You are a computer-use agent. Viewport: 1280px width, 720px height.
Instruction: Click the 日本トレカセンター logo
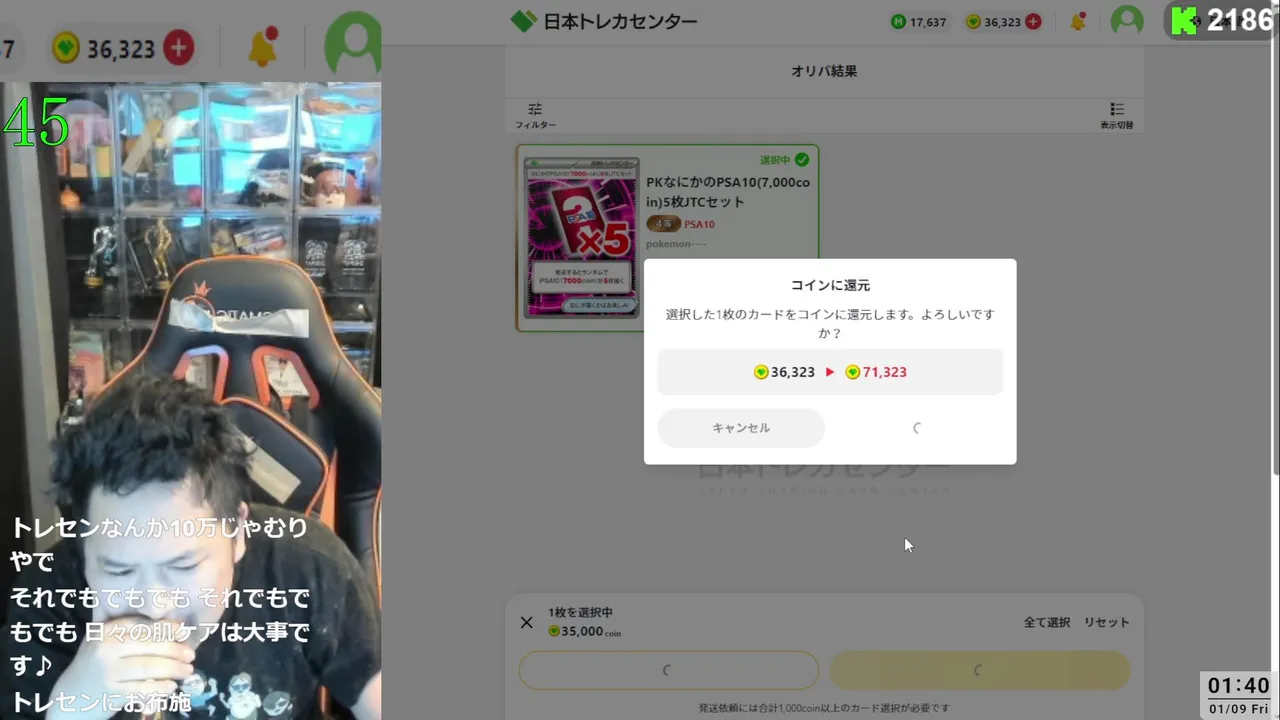[x=604, y=21]
